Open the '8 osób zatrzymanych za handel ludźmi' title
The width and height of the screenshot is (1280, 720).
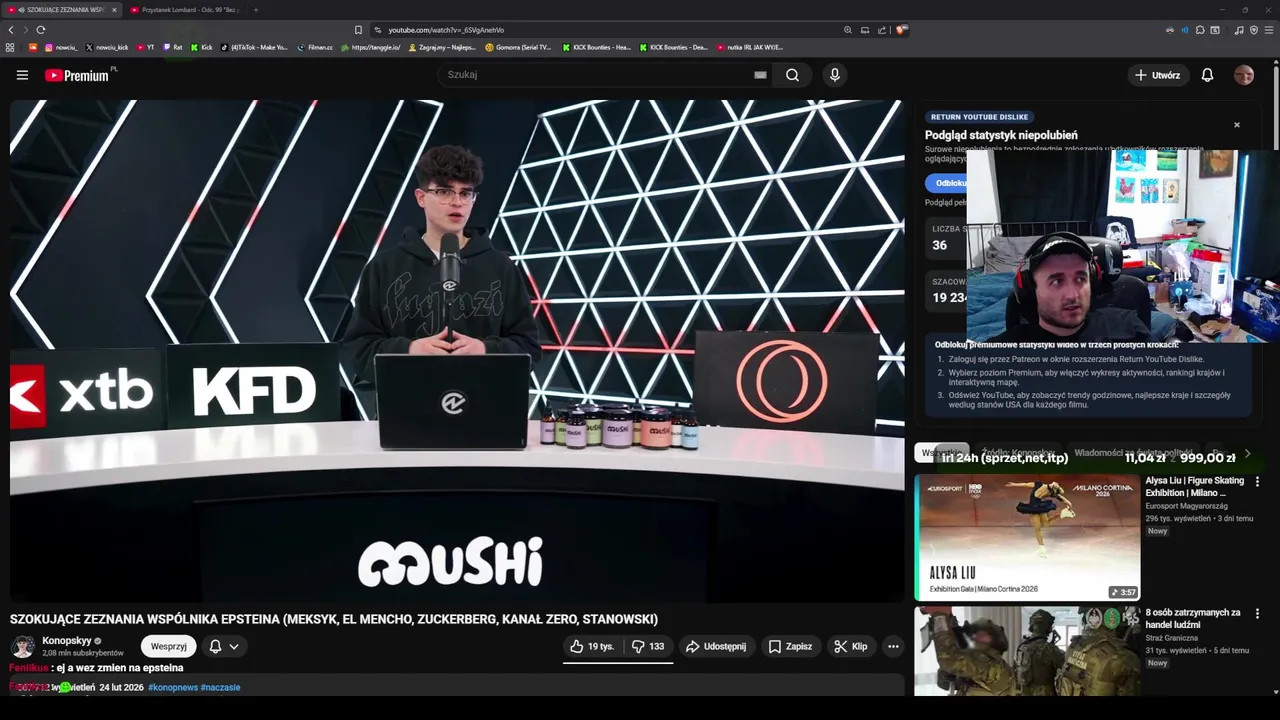(x=1193, y=618)
